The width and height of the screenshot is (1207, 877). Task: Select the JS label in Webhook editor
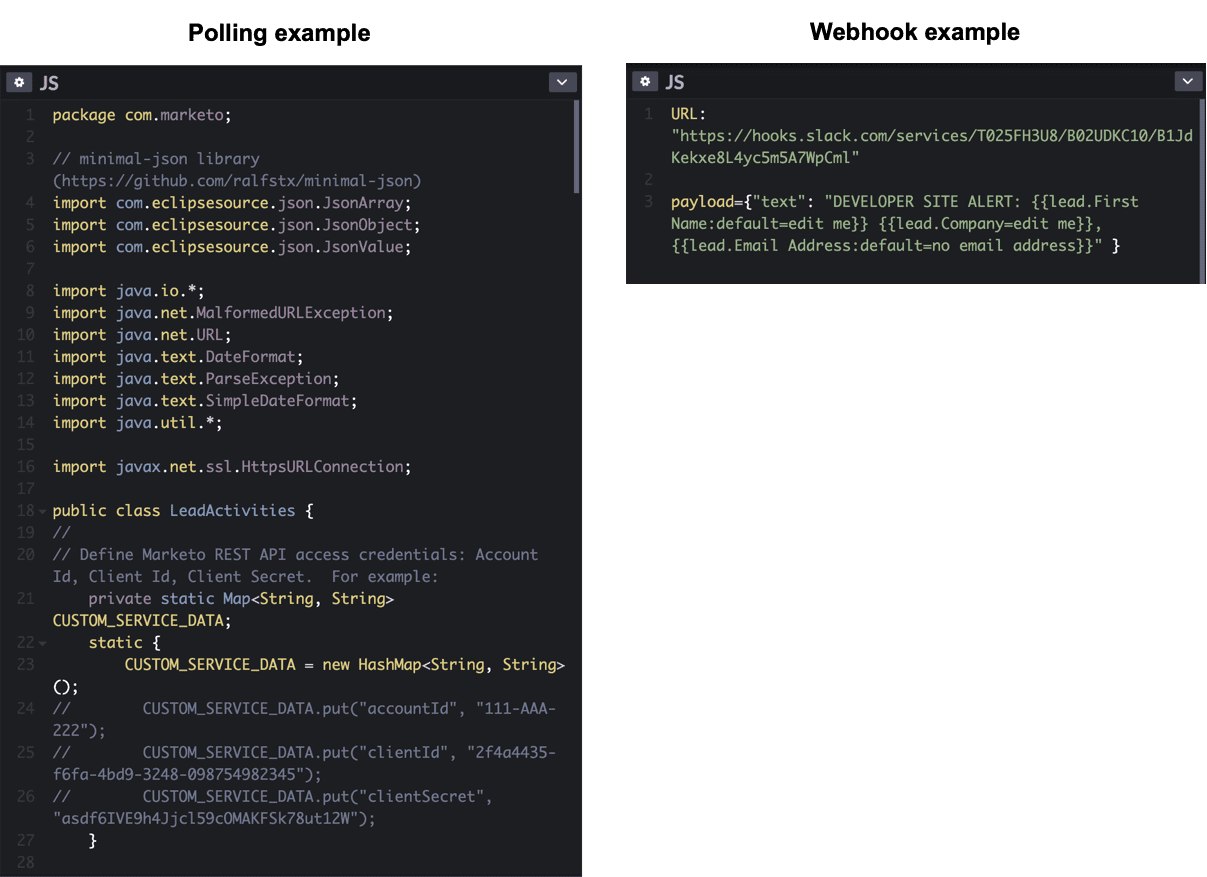pyautogui.click(x=676, y=82)
